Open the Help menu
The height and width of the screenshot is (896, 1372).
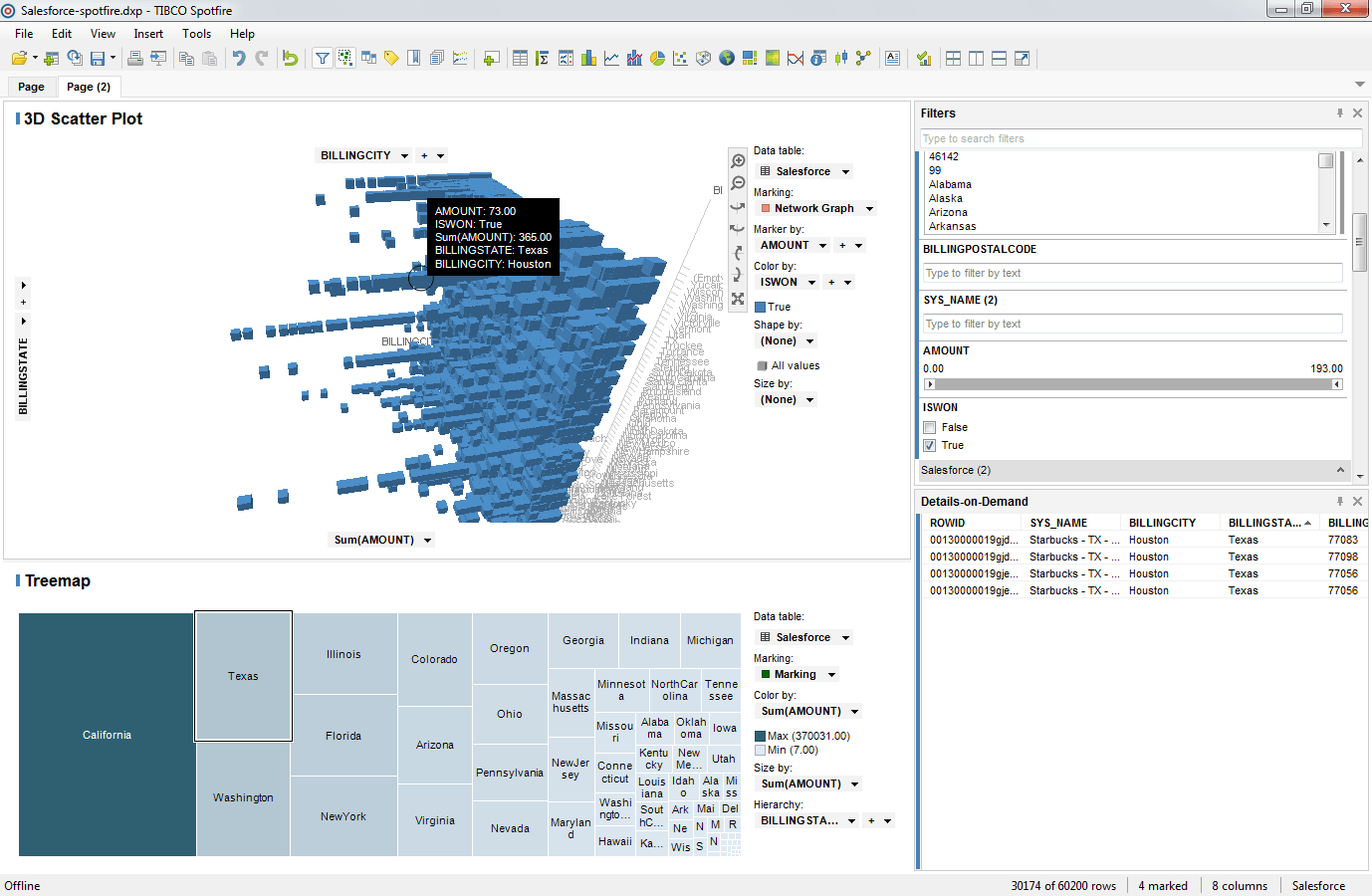coord(242,34)
